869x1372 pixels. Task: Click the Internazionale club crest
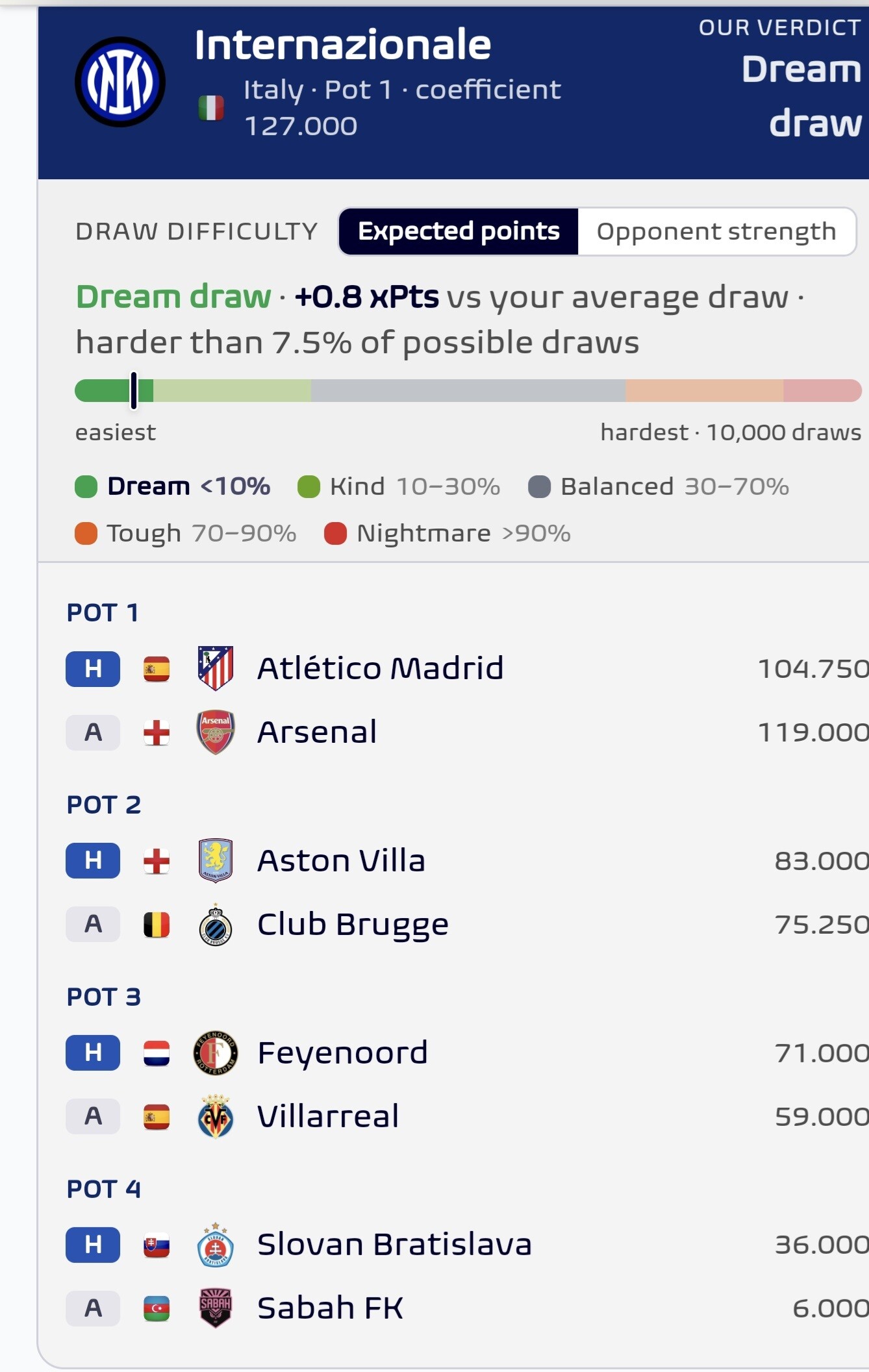(120, 82)
